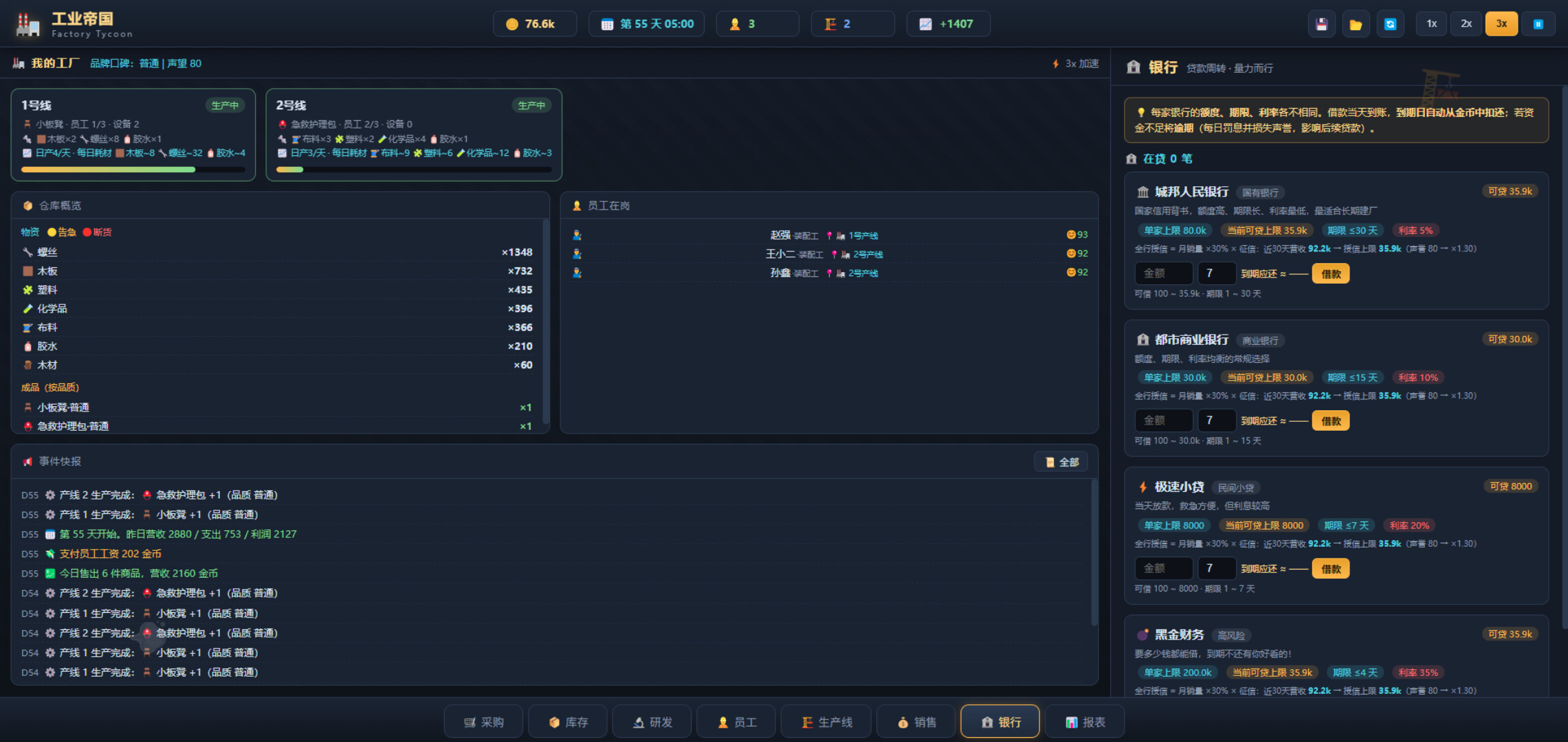Open the 库存 inventory tab
Screen dimensions: 1568x742
click(x=568, y=722)
